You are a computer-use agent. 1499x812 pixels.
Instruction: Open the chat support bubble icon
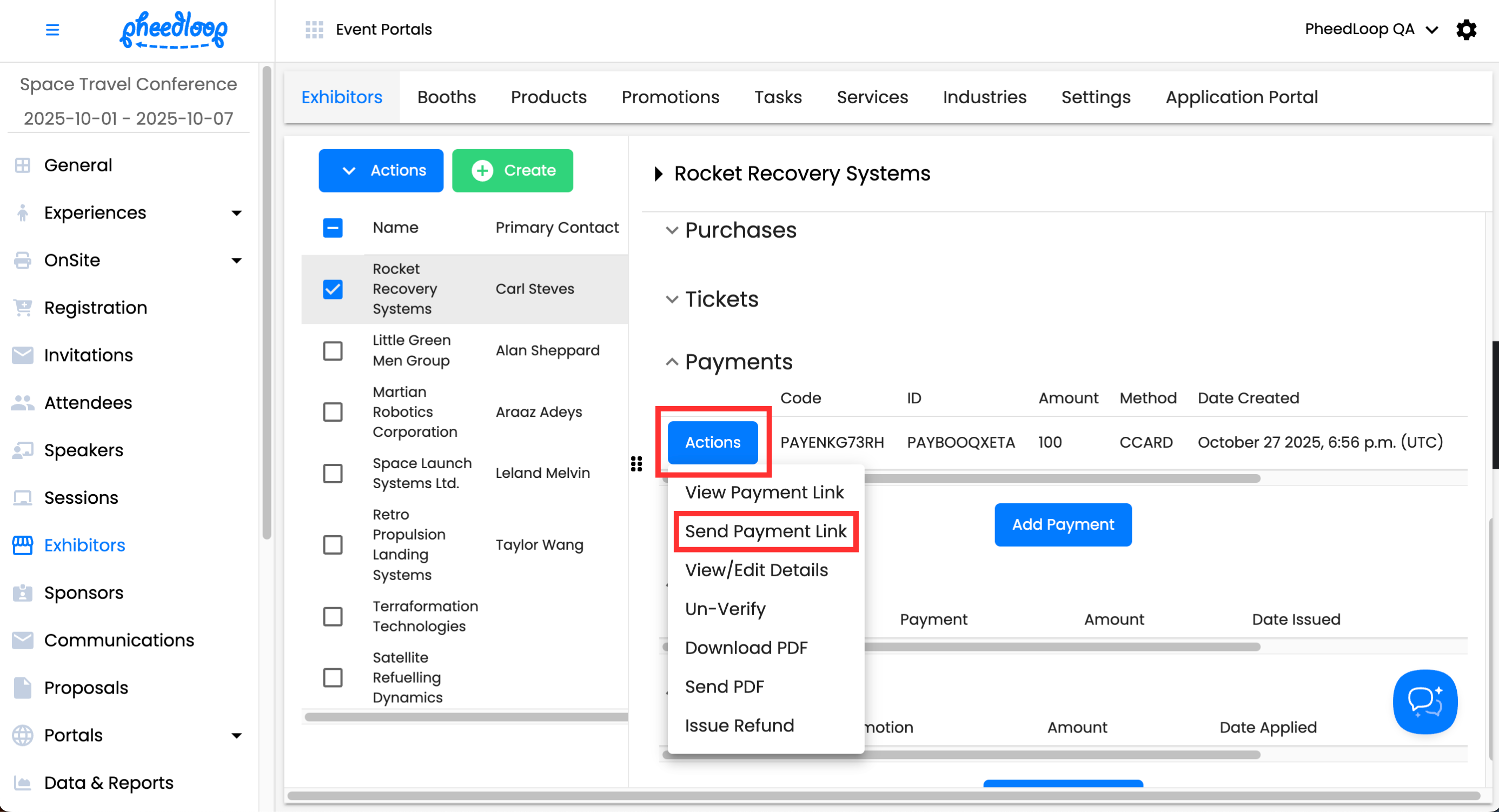(x=1424, y=702)
